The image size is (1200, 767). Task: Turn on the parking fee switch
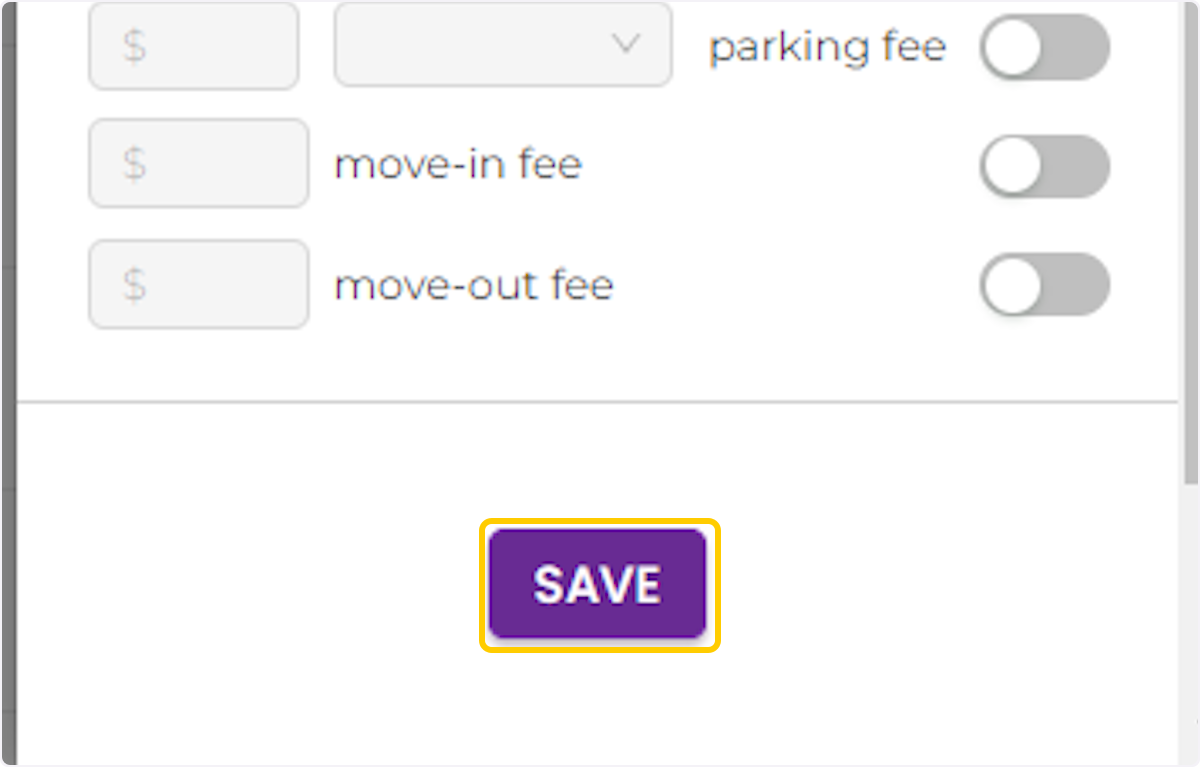point(1044,46)
